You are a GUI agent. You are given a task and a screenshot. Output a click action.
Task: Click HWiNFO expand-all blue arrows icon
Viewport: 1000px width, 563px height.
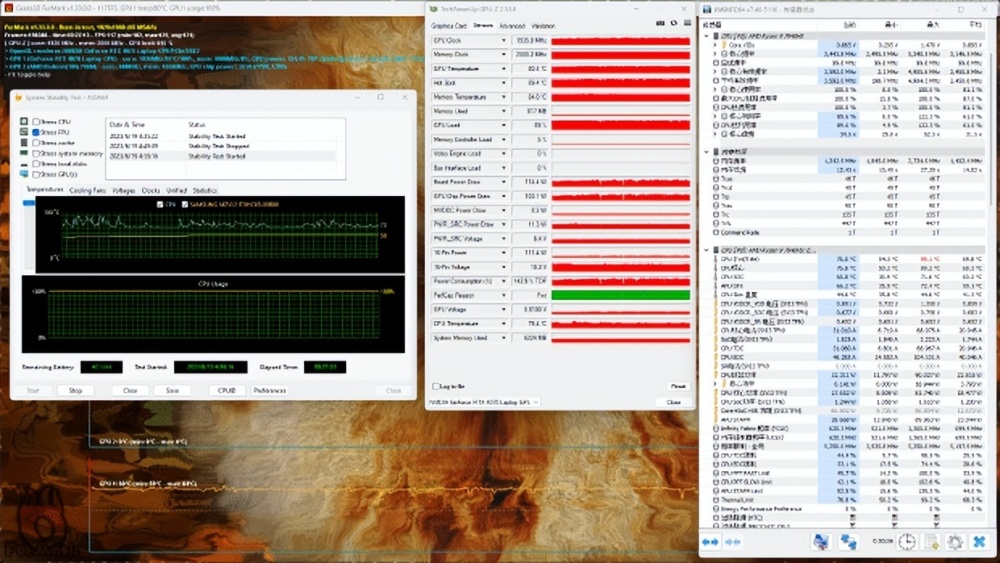(710, 542)
